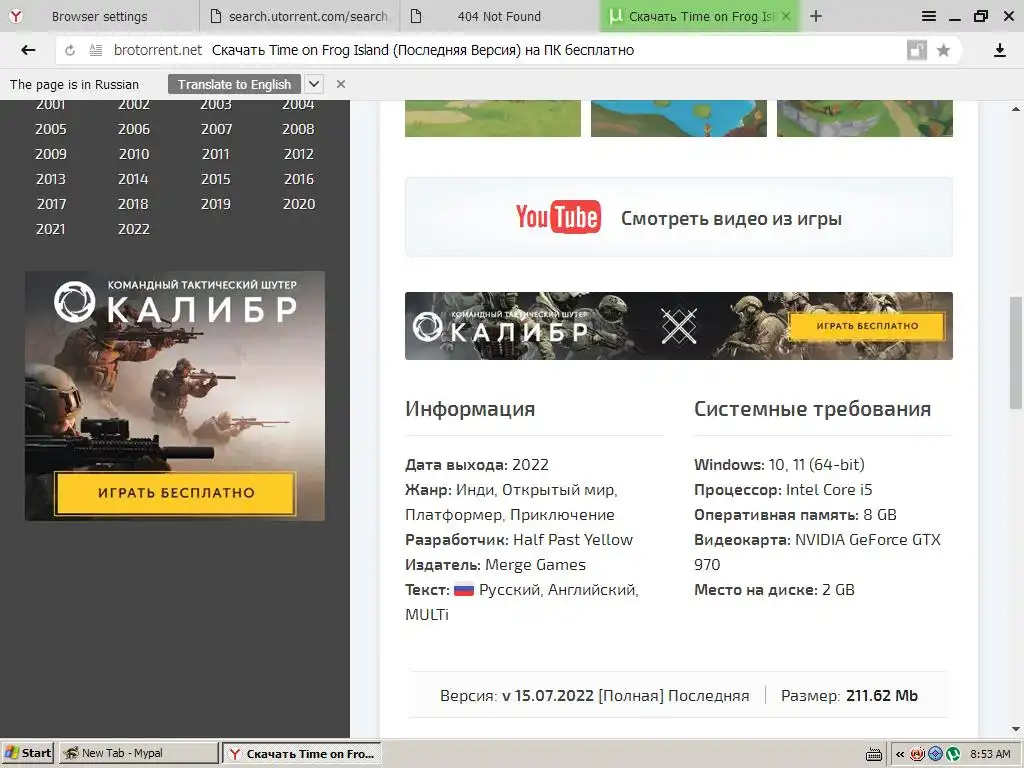This screenshot has height=768, width=1024.
Task: Open the on-screen keyboard tray icon
Action: pos(874,754)
